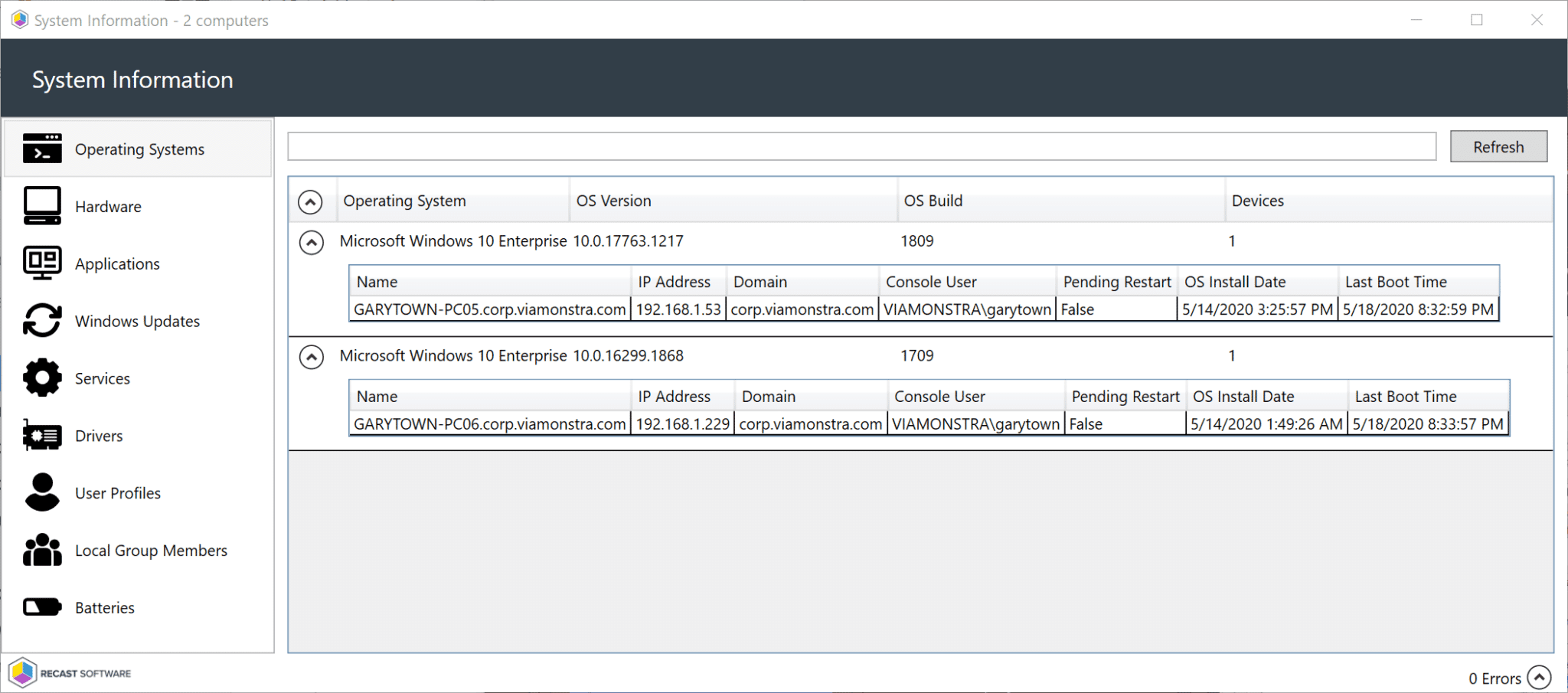
Task: Open the Local Group Members people icon
Action: click(x=42, y=551)
